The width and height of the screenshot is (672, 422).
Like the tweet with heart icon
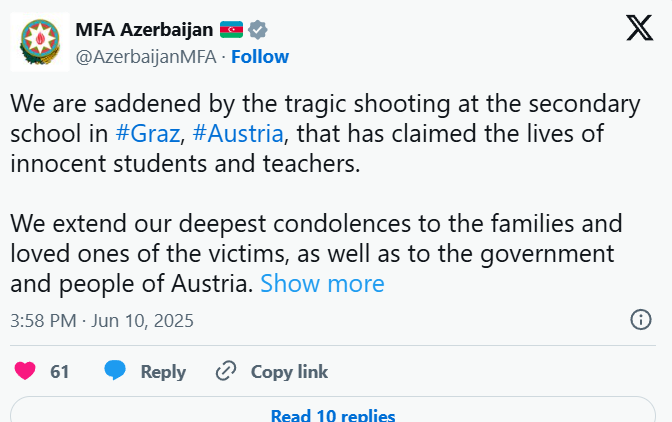coord(25,371)
